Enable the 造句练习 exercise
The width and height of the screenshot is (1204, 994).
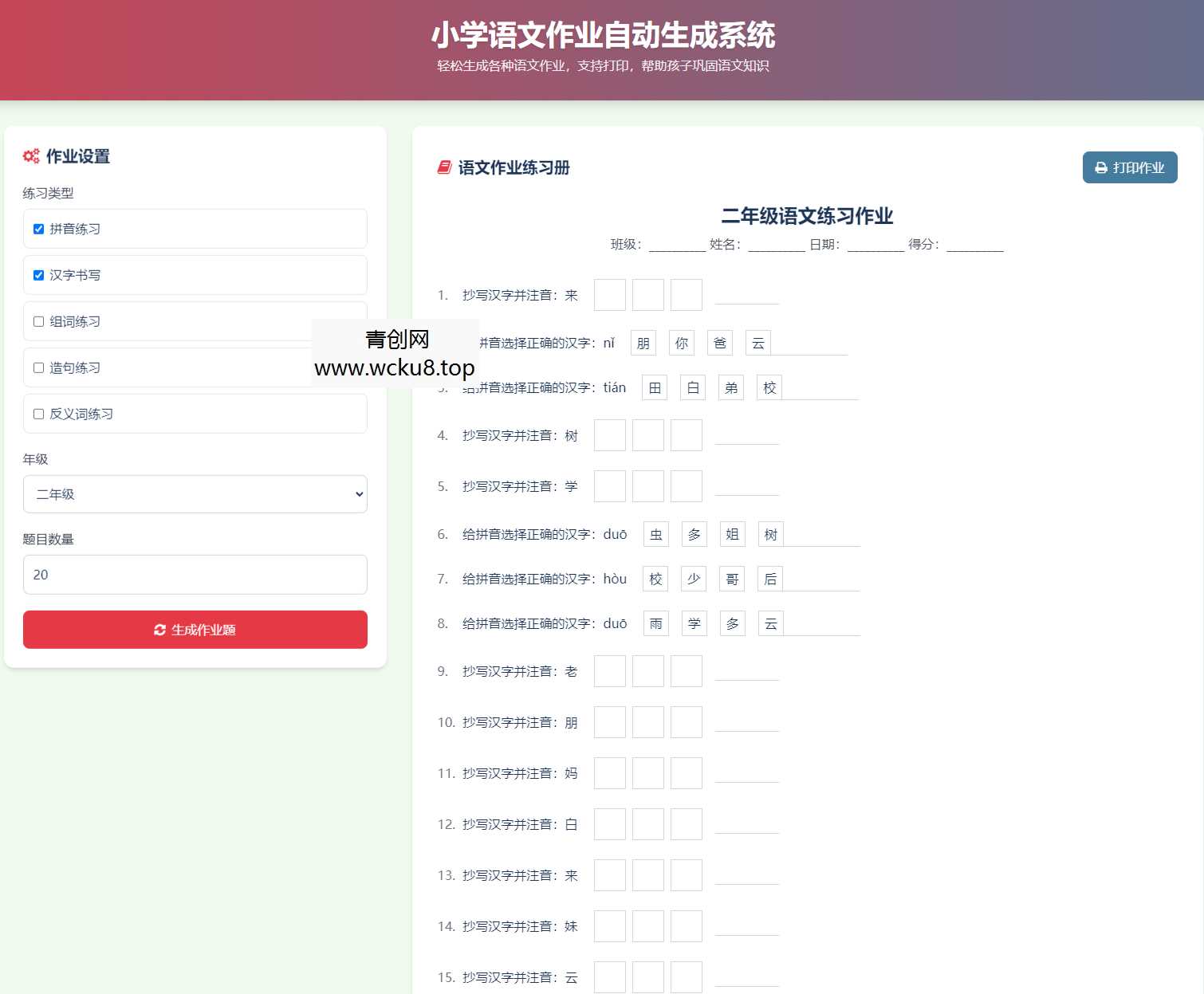click(x=38, y=367)
